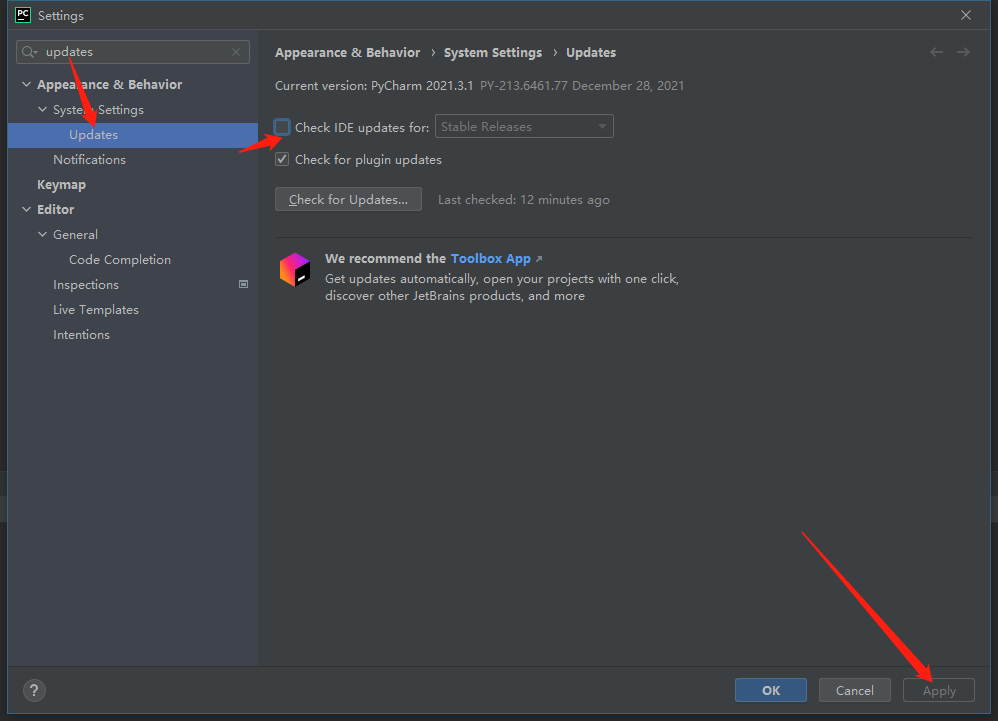Collapse the Editor tree node

tap(26, 209)
